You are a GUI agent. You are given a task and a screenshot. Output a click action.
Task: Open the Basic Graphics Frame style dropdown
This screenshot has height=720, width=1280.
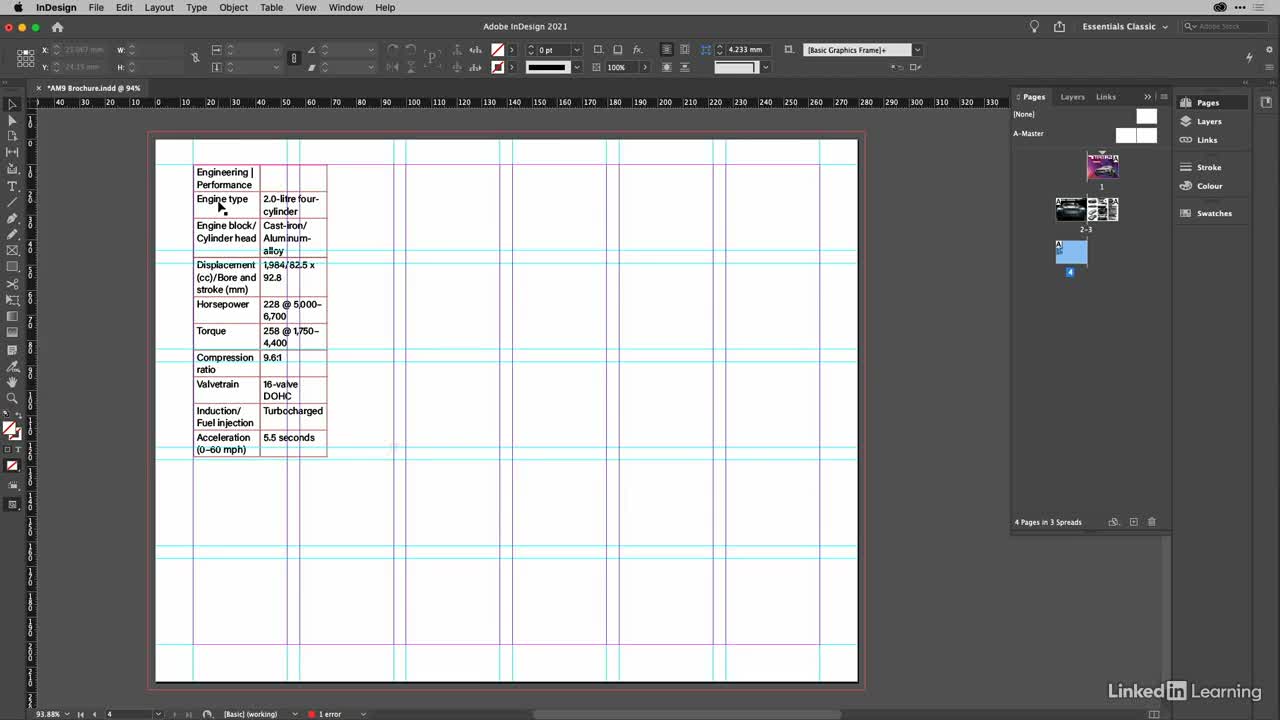(x=917, y=50)
